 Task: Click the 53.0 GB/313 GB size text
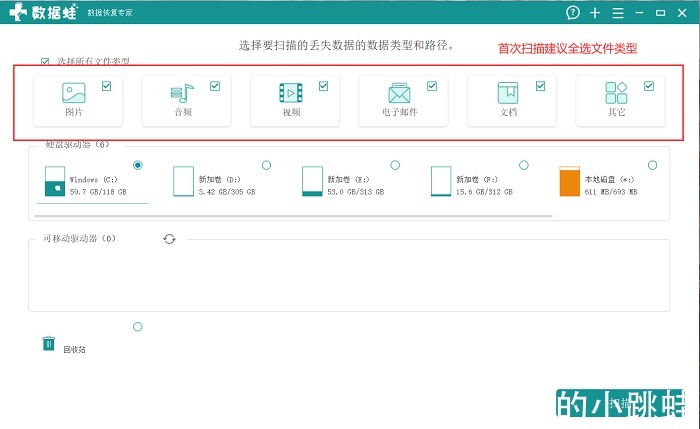point(356,192)
